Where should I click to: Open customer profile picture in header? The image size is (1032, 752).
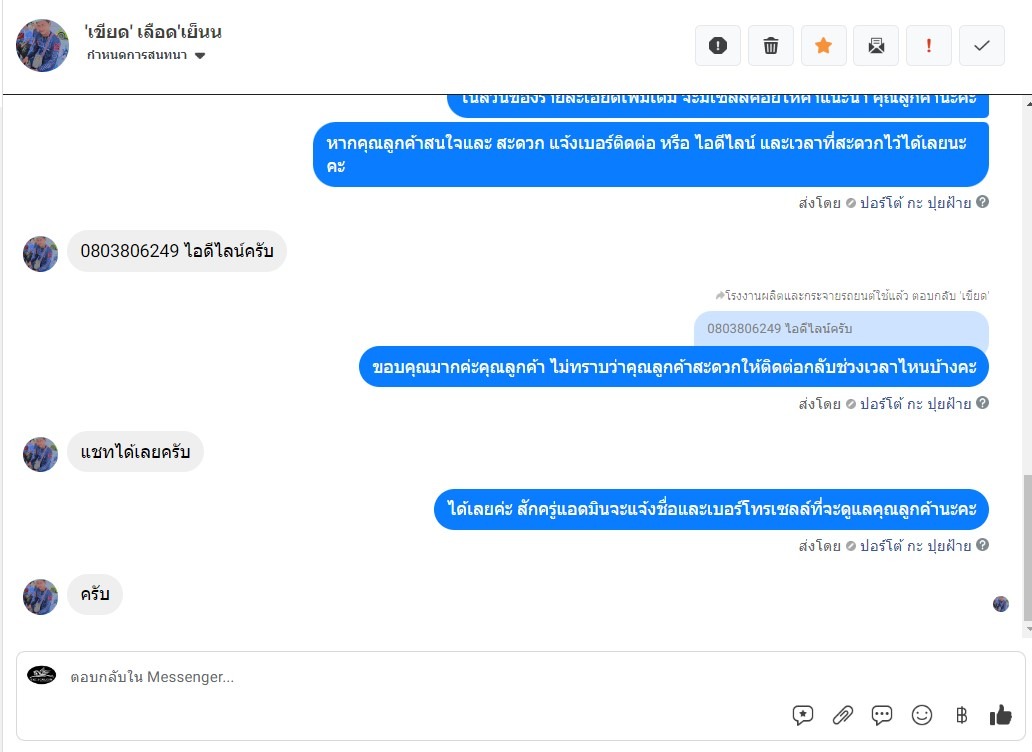pyautogui.click(x=42, y=45)
